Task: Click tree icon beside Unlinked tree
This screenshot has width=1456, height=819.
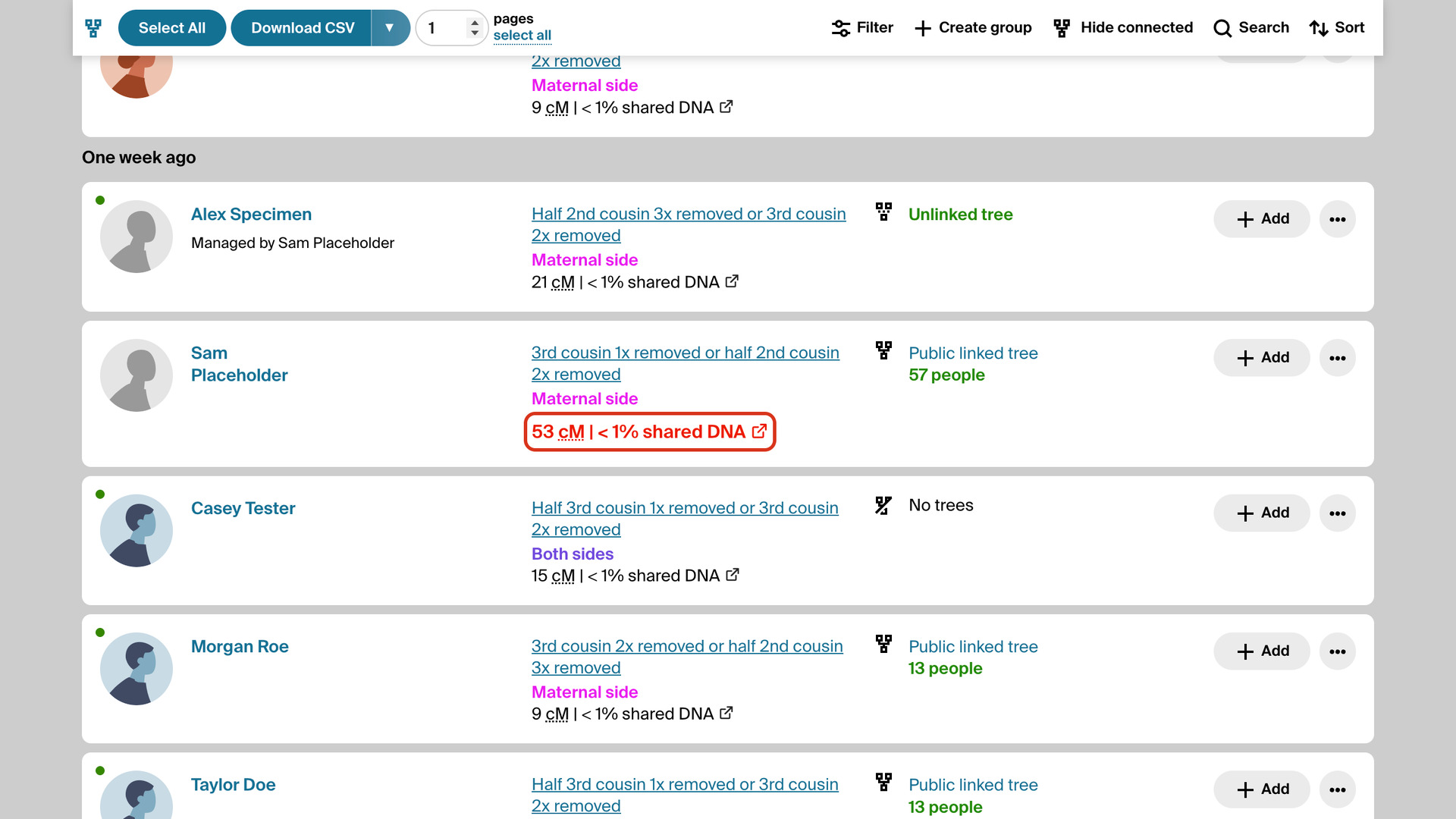Action: coord(883,212)
